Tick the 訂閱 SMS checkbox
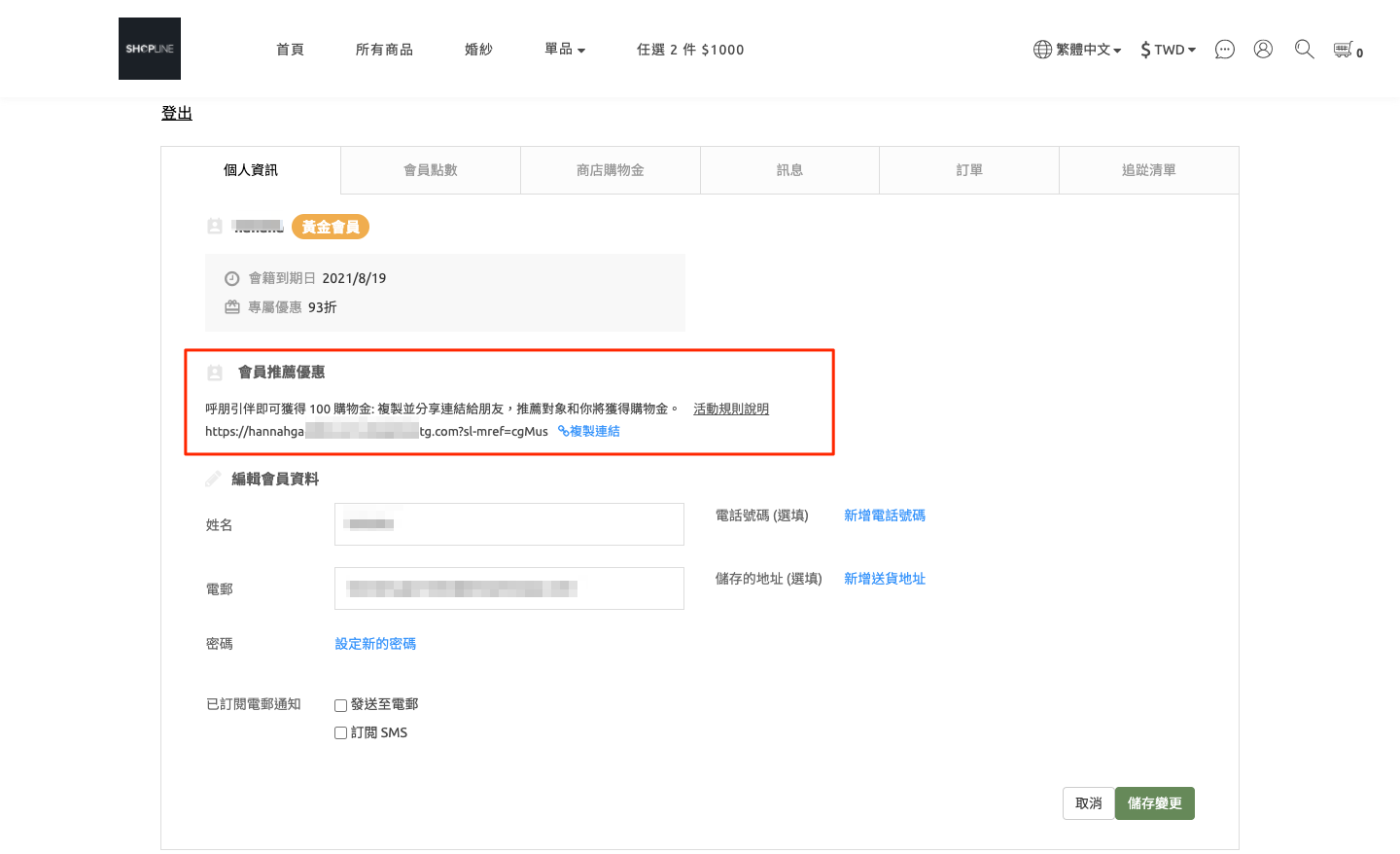 pyautogui.click(x=340, y=733)
